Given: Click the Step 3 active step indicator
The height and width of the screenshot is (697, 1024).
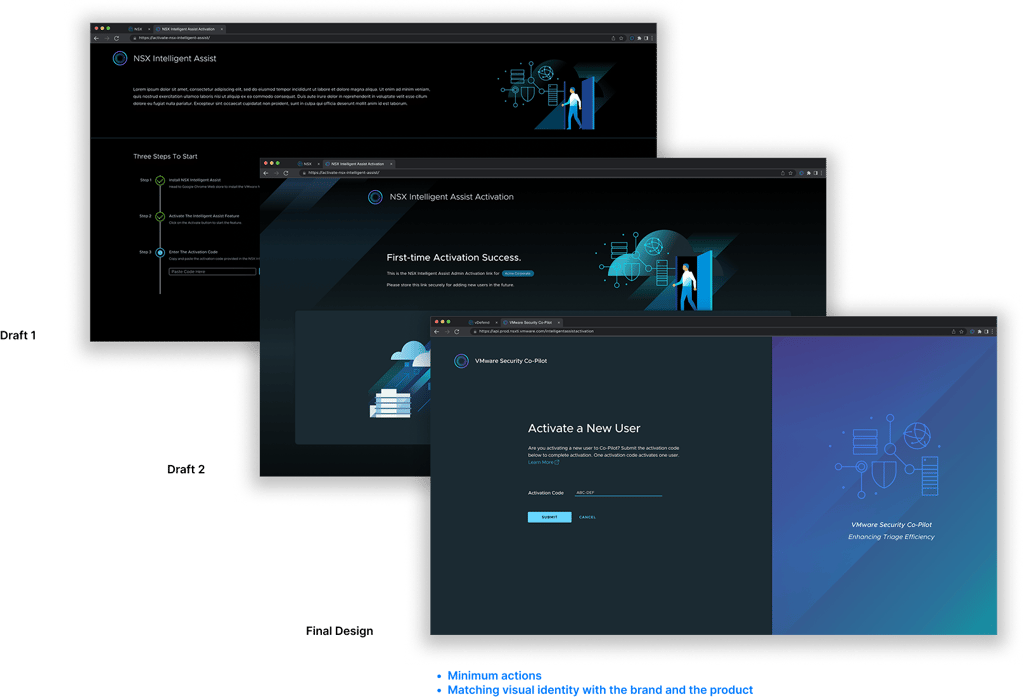Looking at the screenshot, I should pyautogui.click(x=160, y=252).
